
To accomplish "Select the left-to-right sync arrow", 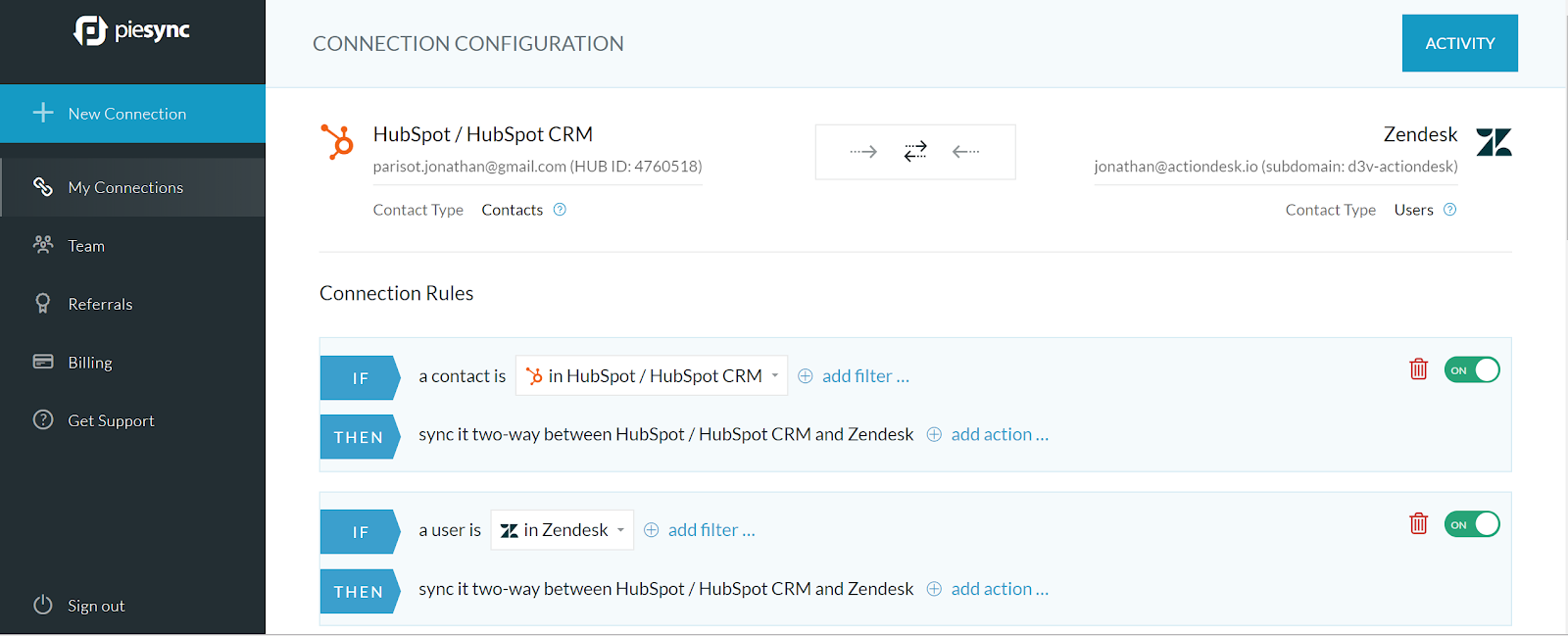I will pyautogui.click(x=863, y=152).
